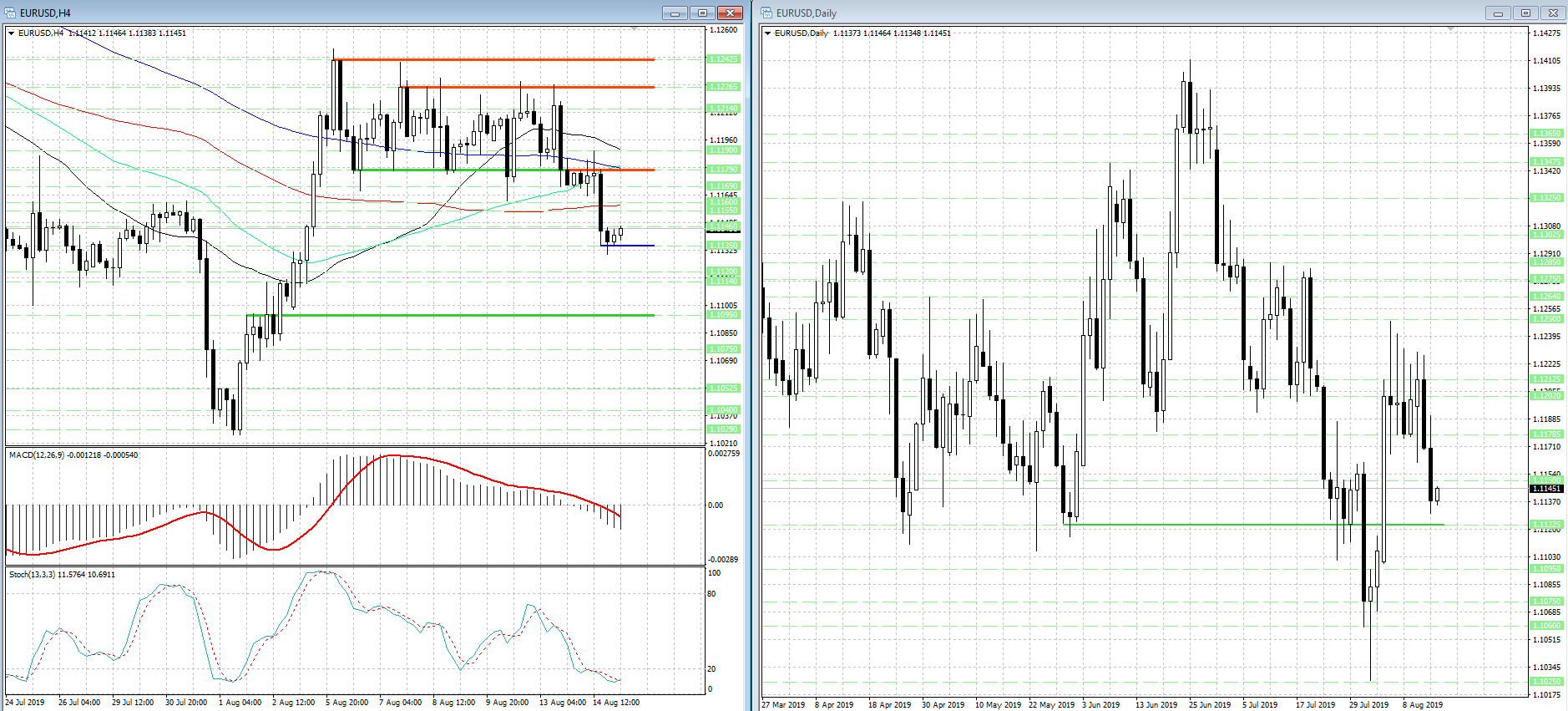Click the EURUSD,H4 window title icon
The image size is (1568, 711).
pos(11,13)
